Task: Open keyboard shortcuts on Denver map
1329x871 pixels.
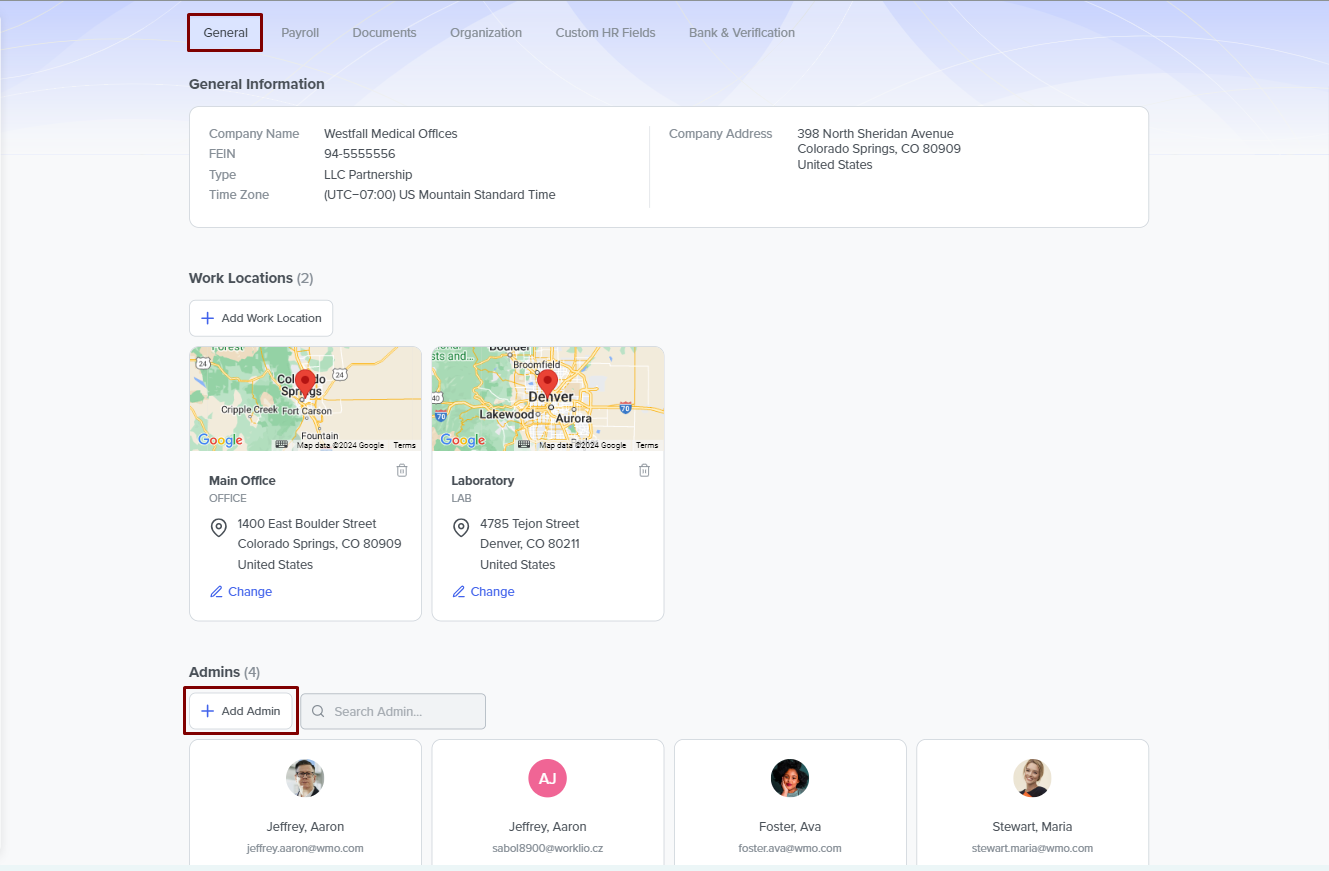Action: click(524, 445)
